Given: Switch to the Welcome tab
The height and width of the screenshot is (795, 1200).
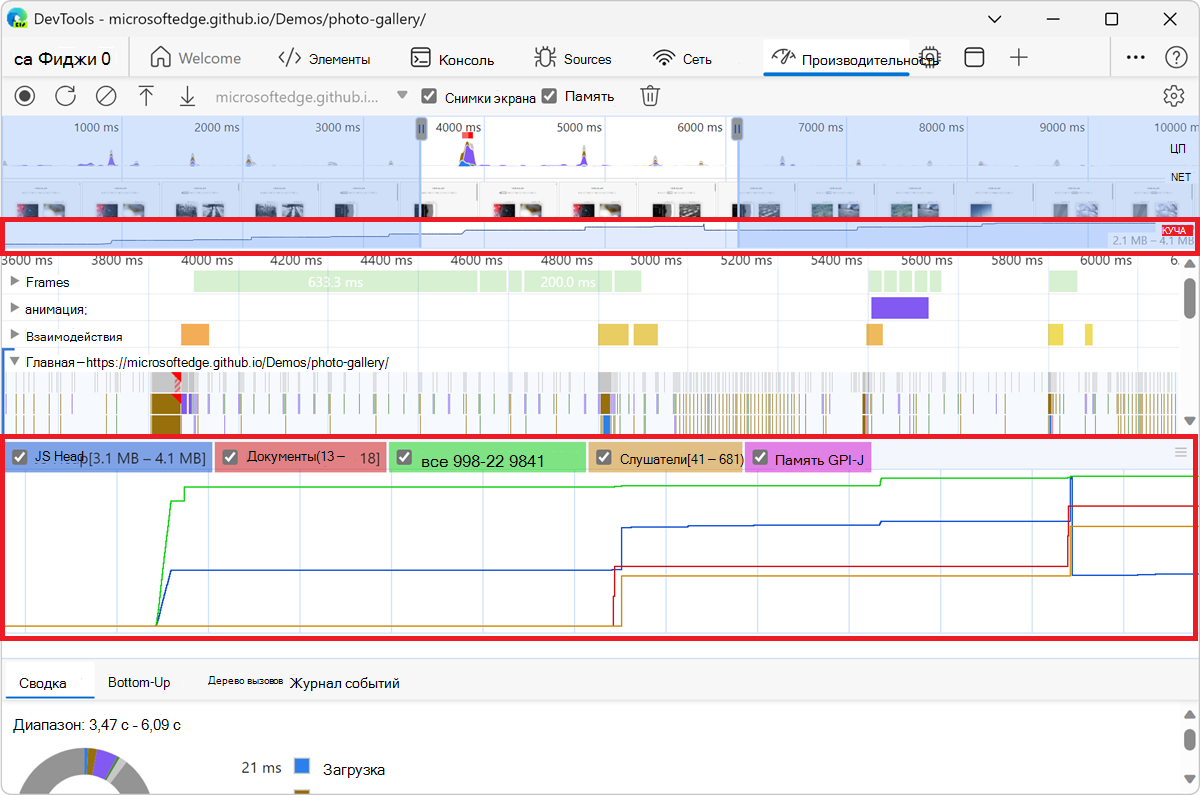Looking at the screenshot, I should tap(195, 58).
